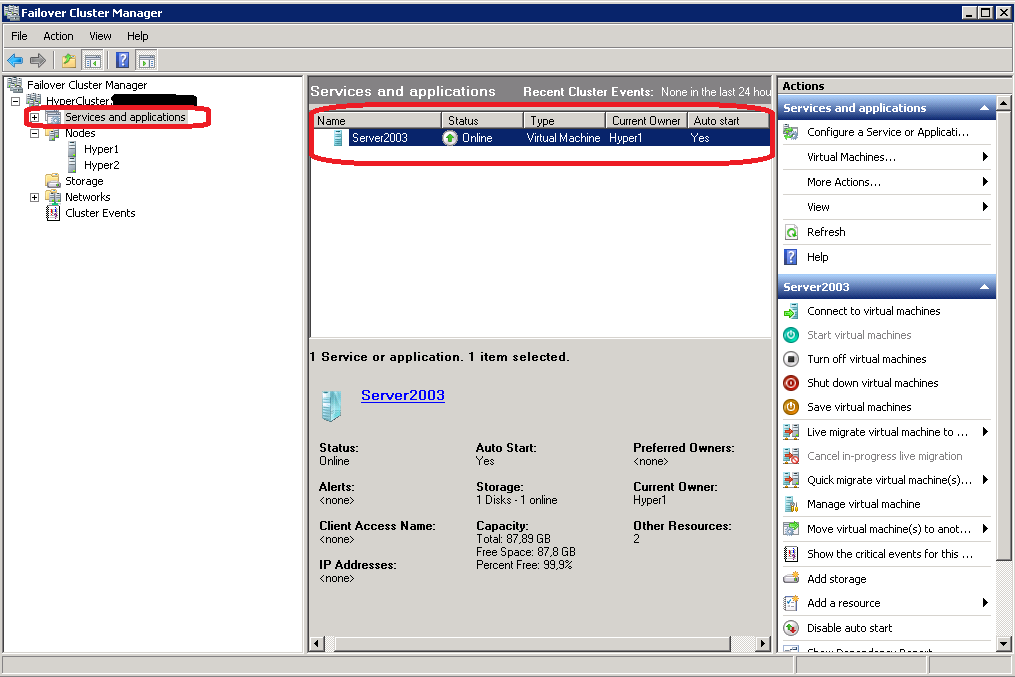Click the Disable auto start icon
The height and width of the screenshot is (677, 1015).
click(x=791, y=628)
